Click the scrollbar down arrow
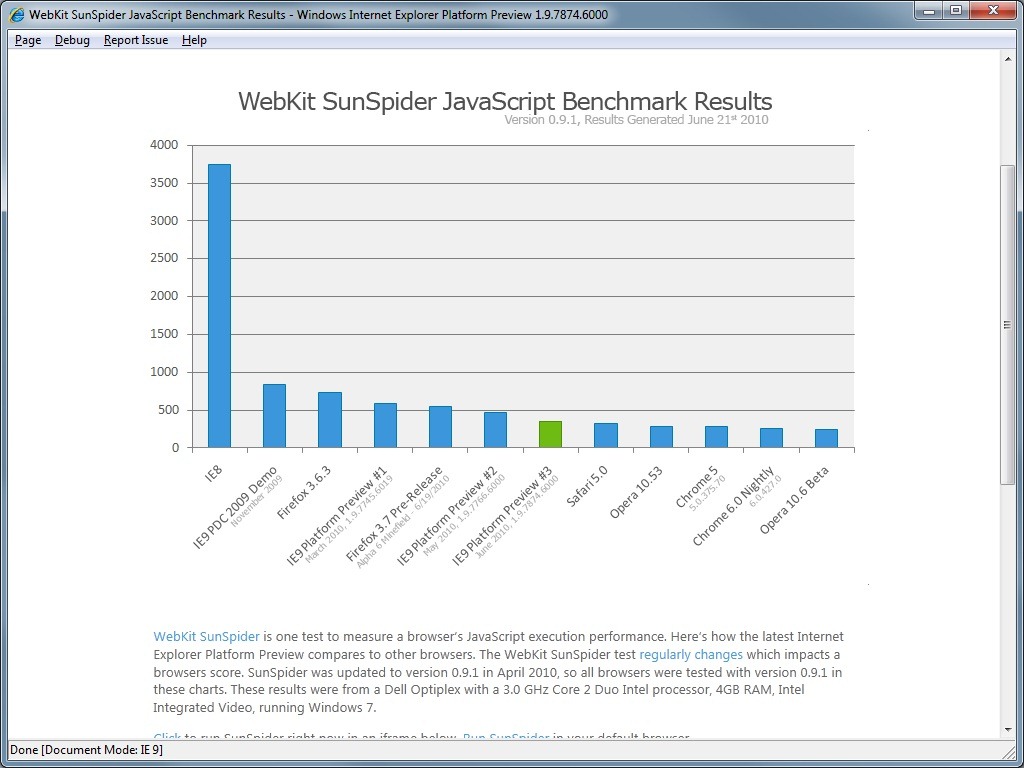The width and height of the screenshot is (1024, 768). (x=1007, y=729)
